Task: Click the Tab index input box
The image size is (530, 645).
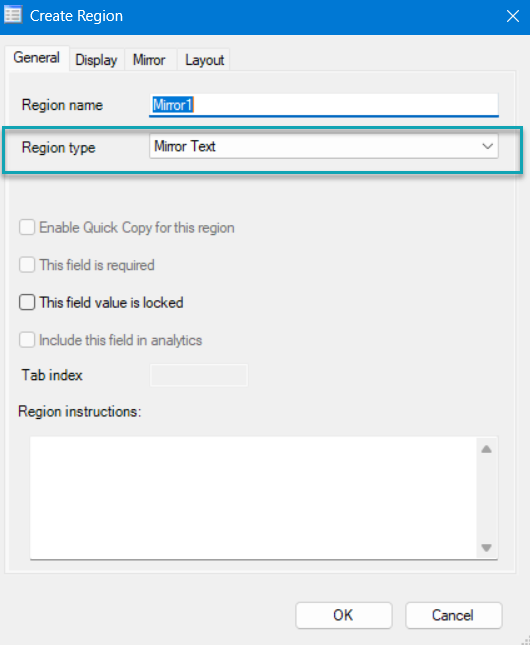Action: [199, 375]
